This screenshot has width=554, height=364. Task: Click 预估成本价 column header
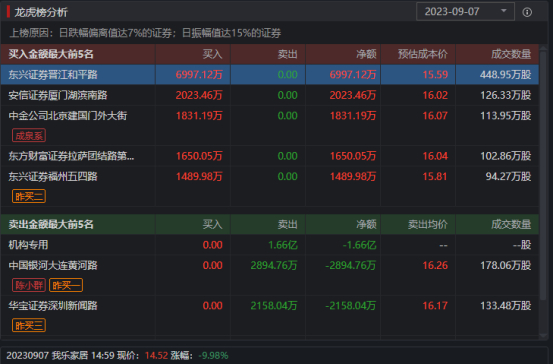click(x=423, y=54)
